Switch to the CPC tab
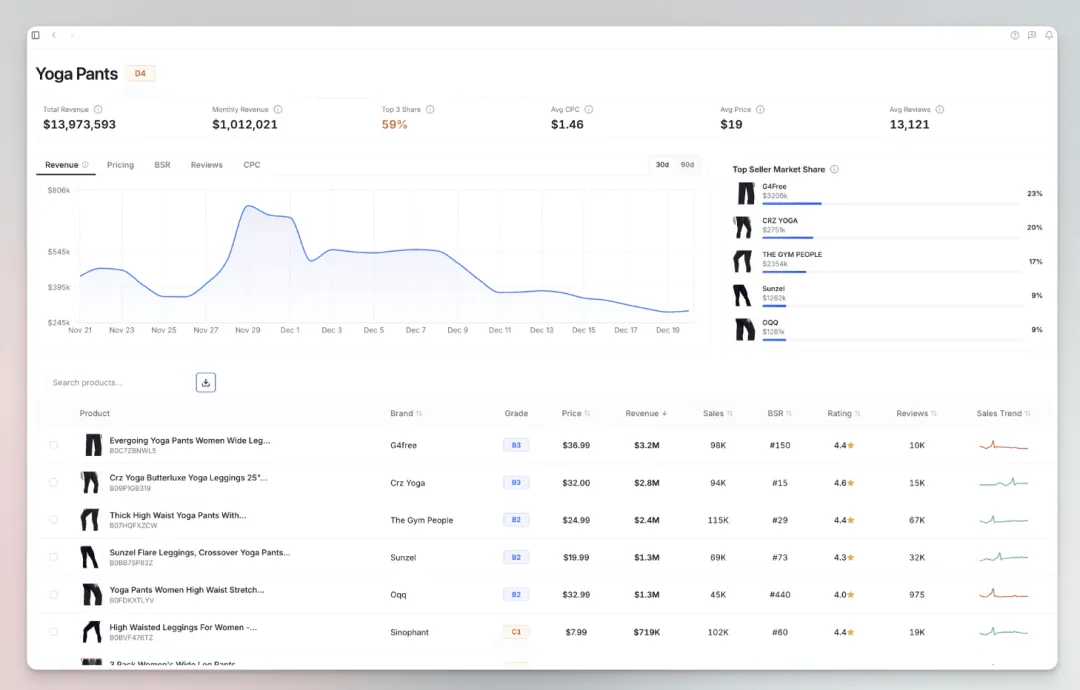1080x690 pixels. coord(252,165)
